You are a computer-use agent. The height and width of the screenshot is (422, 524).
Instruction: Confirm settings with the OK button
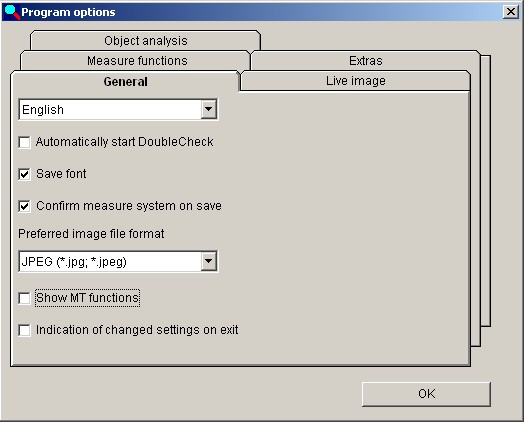pyautogui.click(x=426, y=394)
